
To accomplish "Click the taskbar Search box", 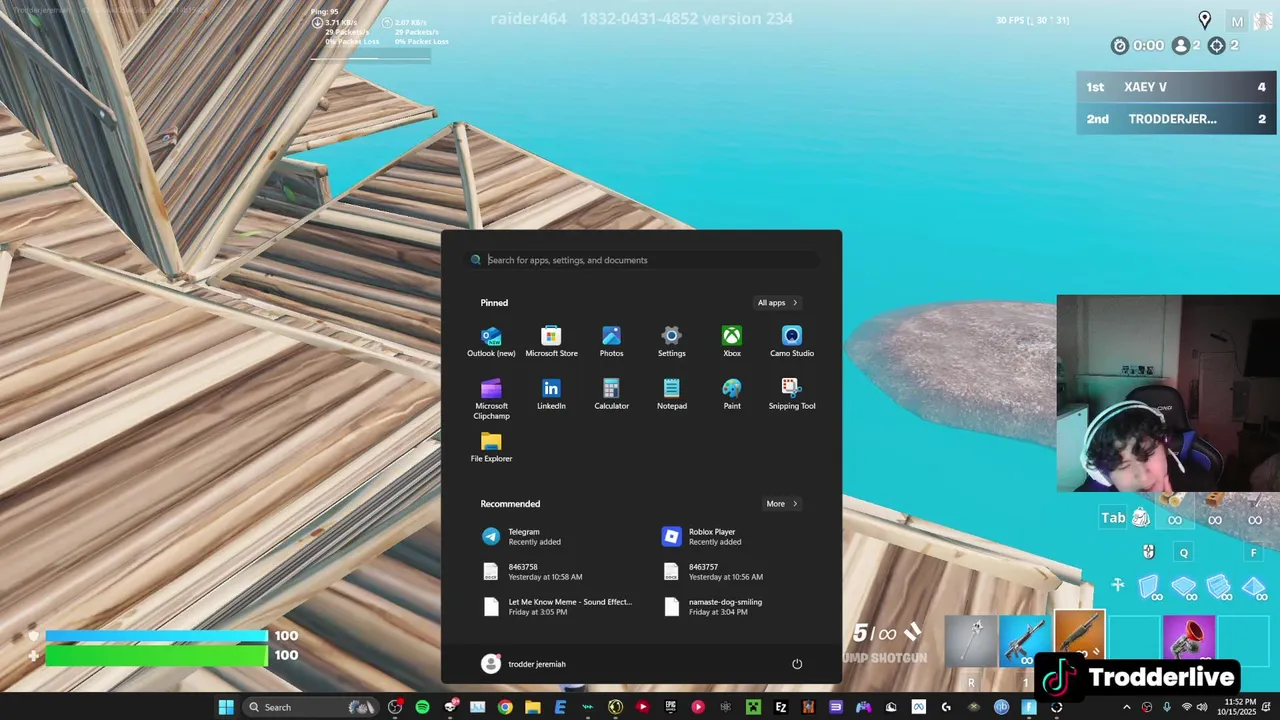I will tap(311, 707).
